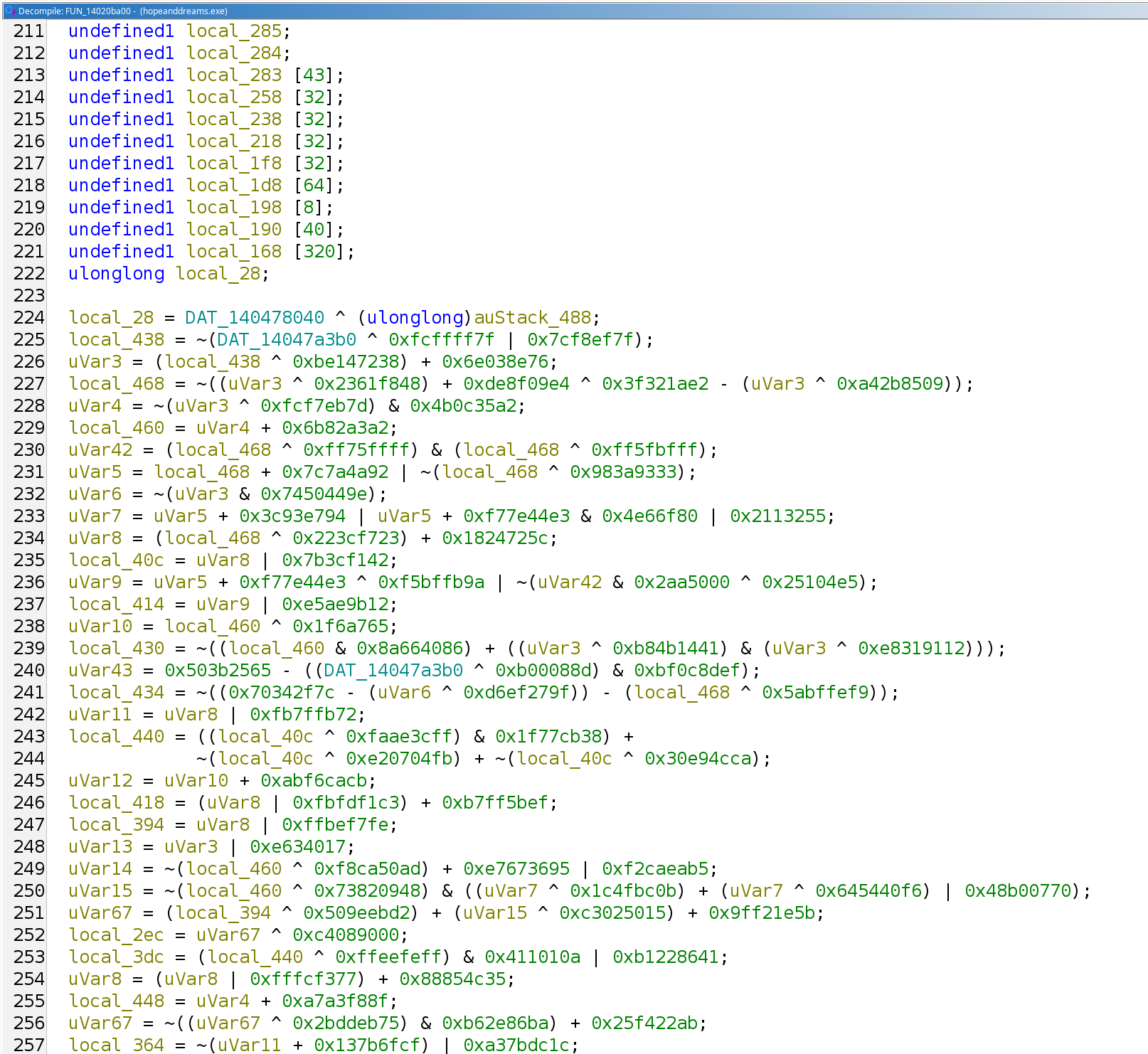
Task: Click the Decompiler icon in the title bar
Action: (9, 11)
